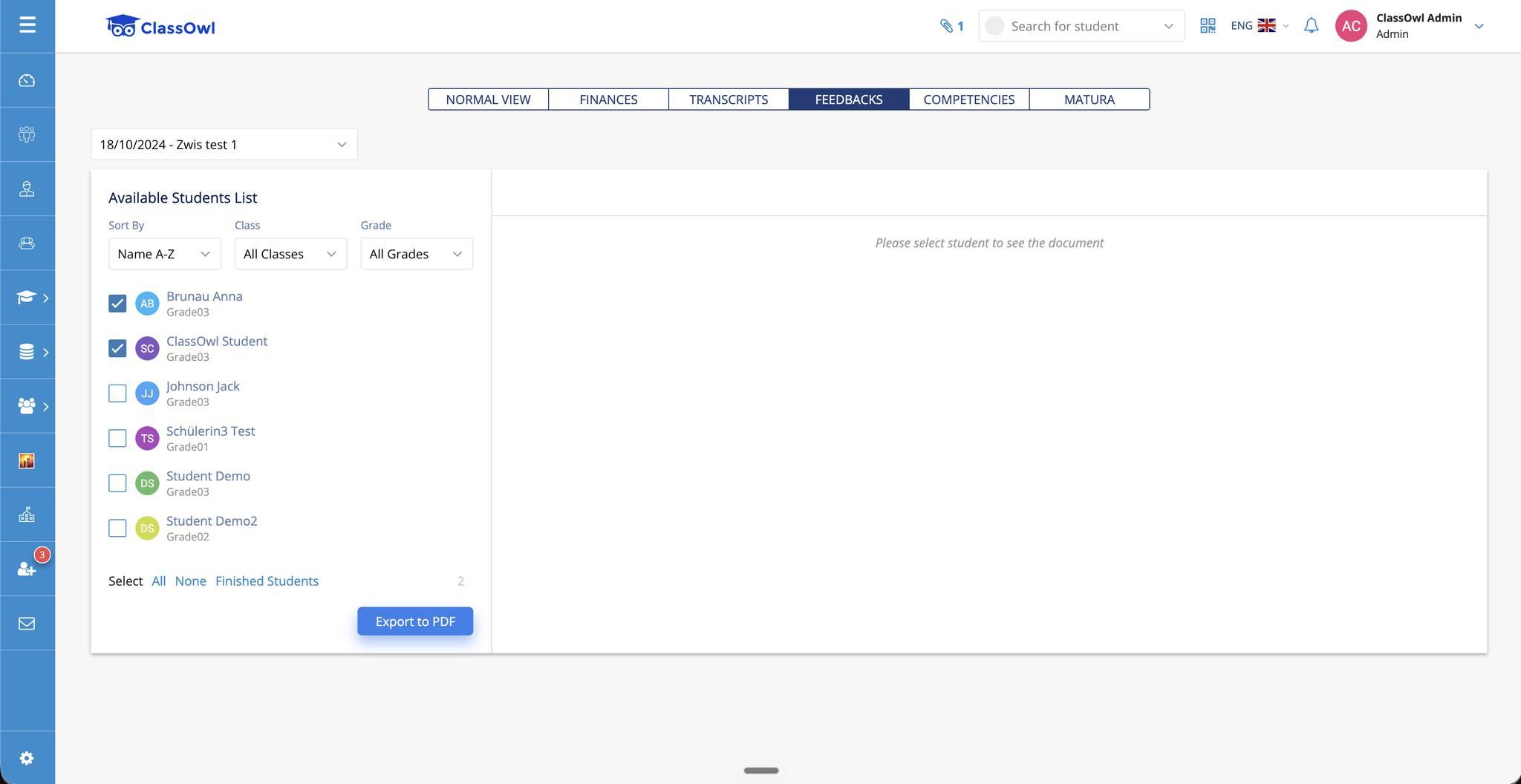
Task: Switch to the Competencies tab
Action: [969, 99]
